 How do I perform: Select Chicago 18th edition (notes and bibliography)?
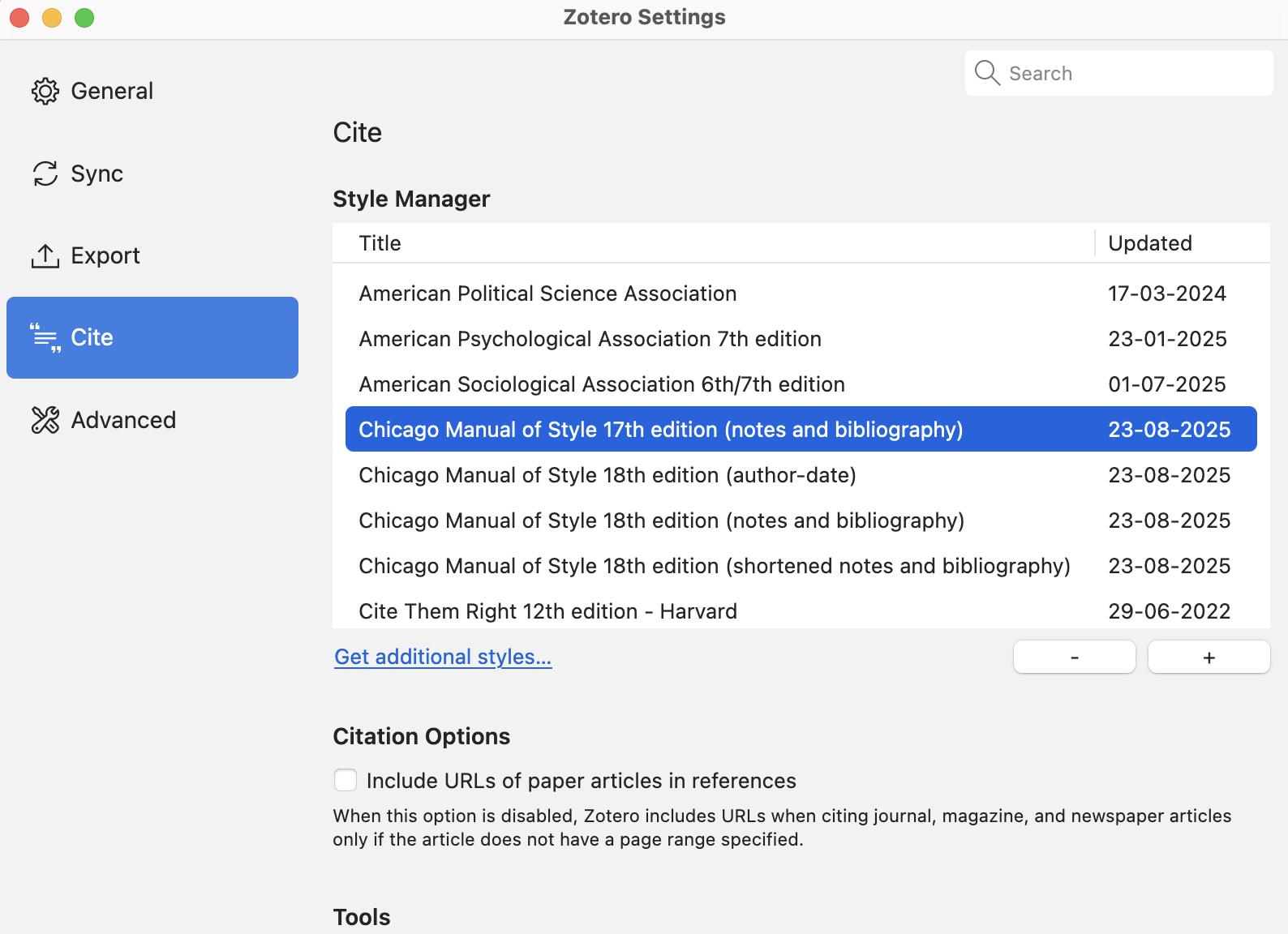click(801, 521)
